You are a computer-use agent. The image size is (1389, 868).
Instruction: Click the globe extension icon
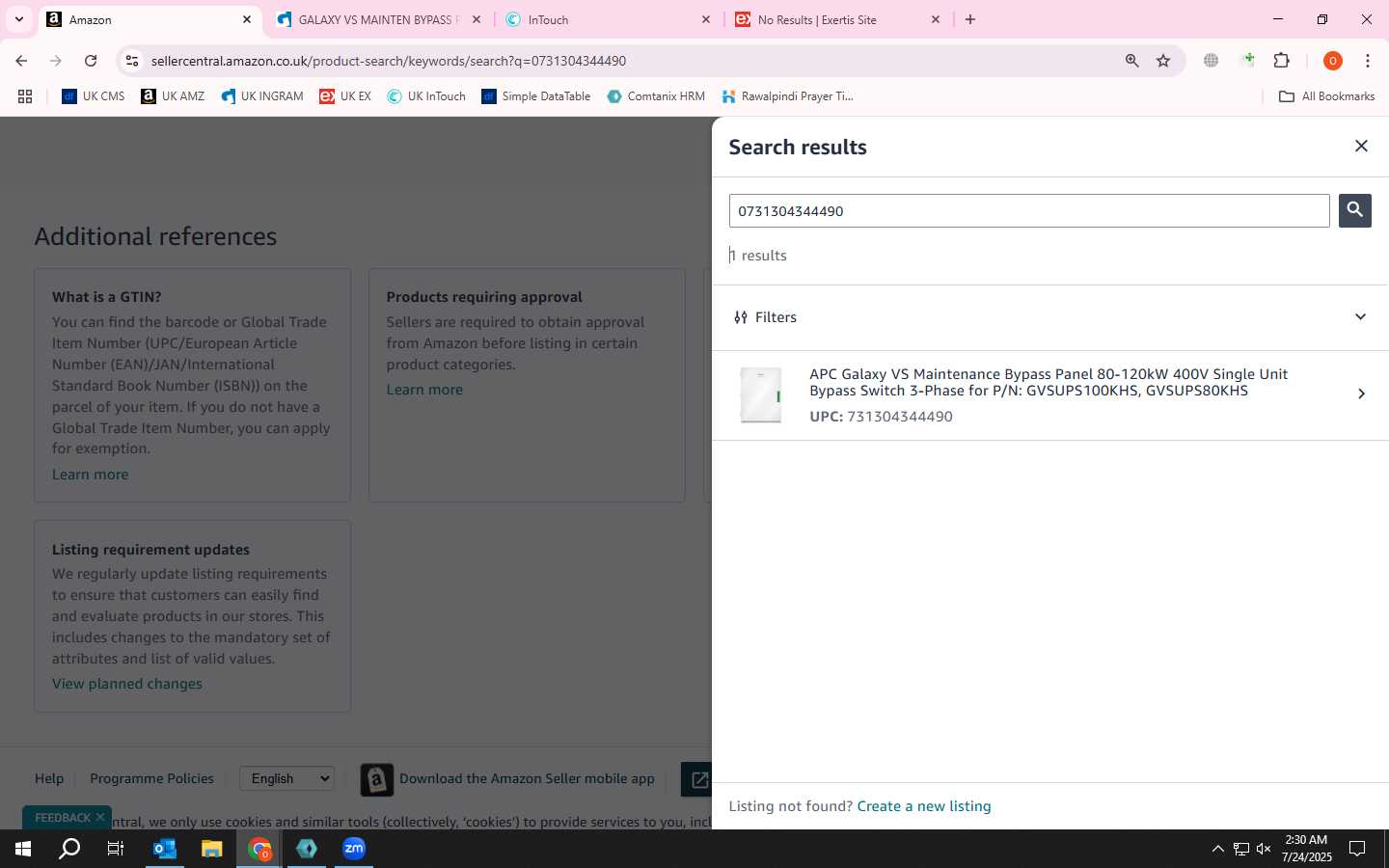pos(1212,61)
